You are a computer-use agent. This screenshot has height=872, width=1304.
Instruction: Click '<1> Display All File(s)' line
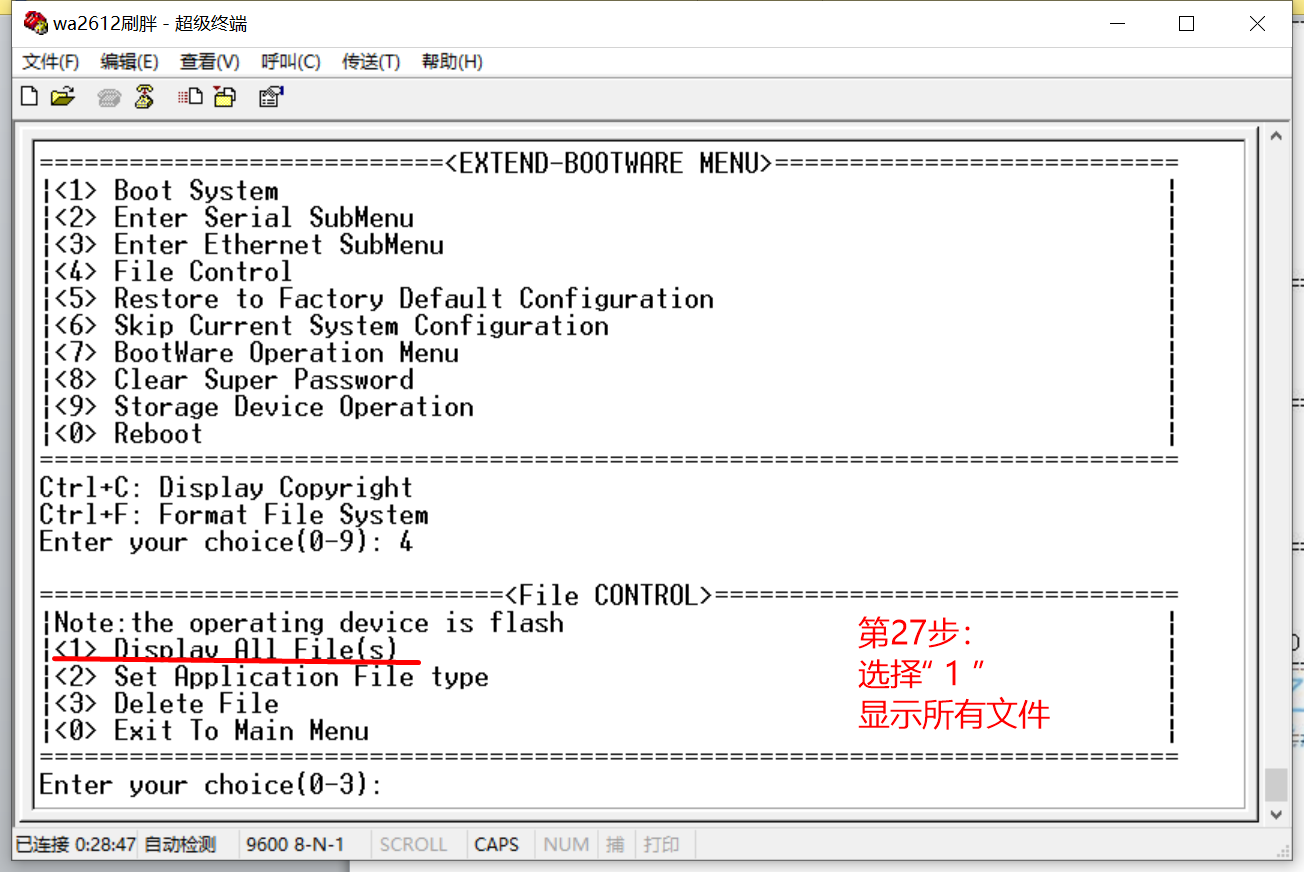[226, 650]
